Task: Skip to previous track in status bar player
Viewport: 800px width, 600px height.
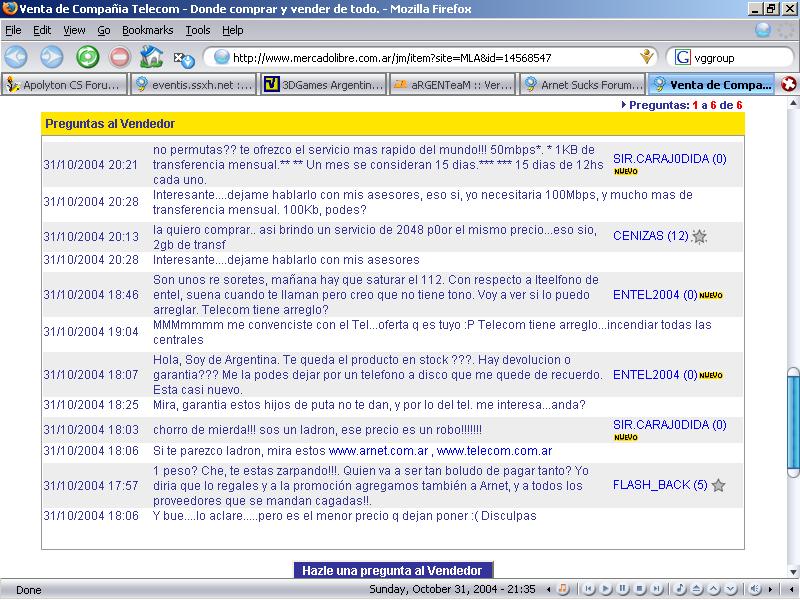Action: (x=588, y=589)
